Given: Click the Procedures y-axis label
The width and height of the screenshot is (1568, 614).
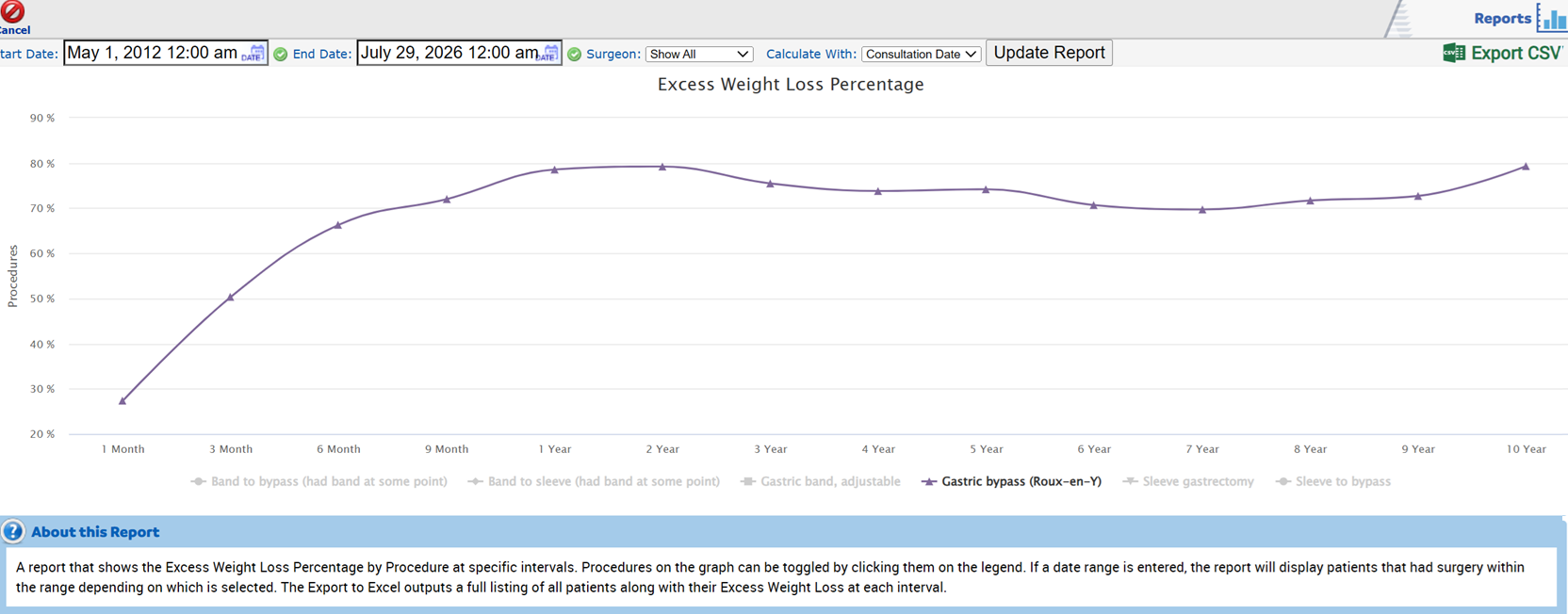Looking at the screenshot, I should point(12,276).
